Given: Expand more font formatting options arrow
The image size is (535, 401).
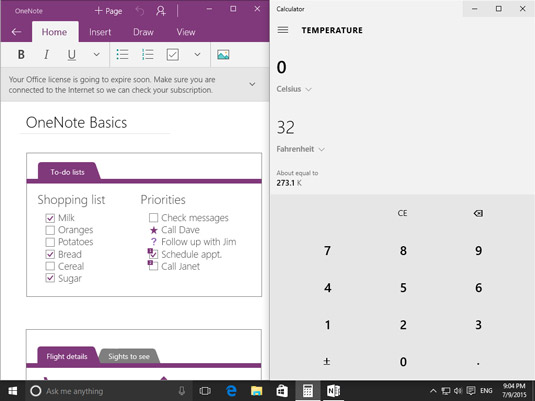Looking at the screenshot, I should click(97, 55).
